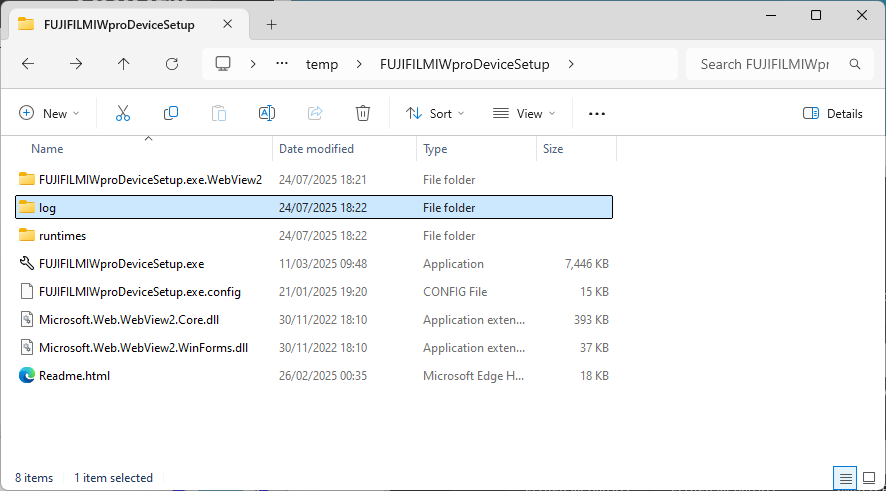Click the DLL icon of WebView2.WinForms.dll
886x491 pixels.
point(27,347)
